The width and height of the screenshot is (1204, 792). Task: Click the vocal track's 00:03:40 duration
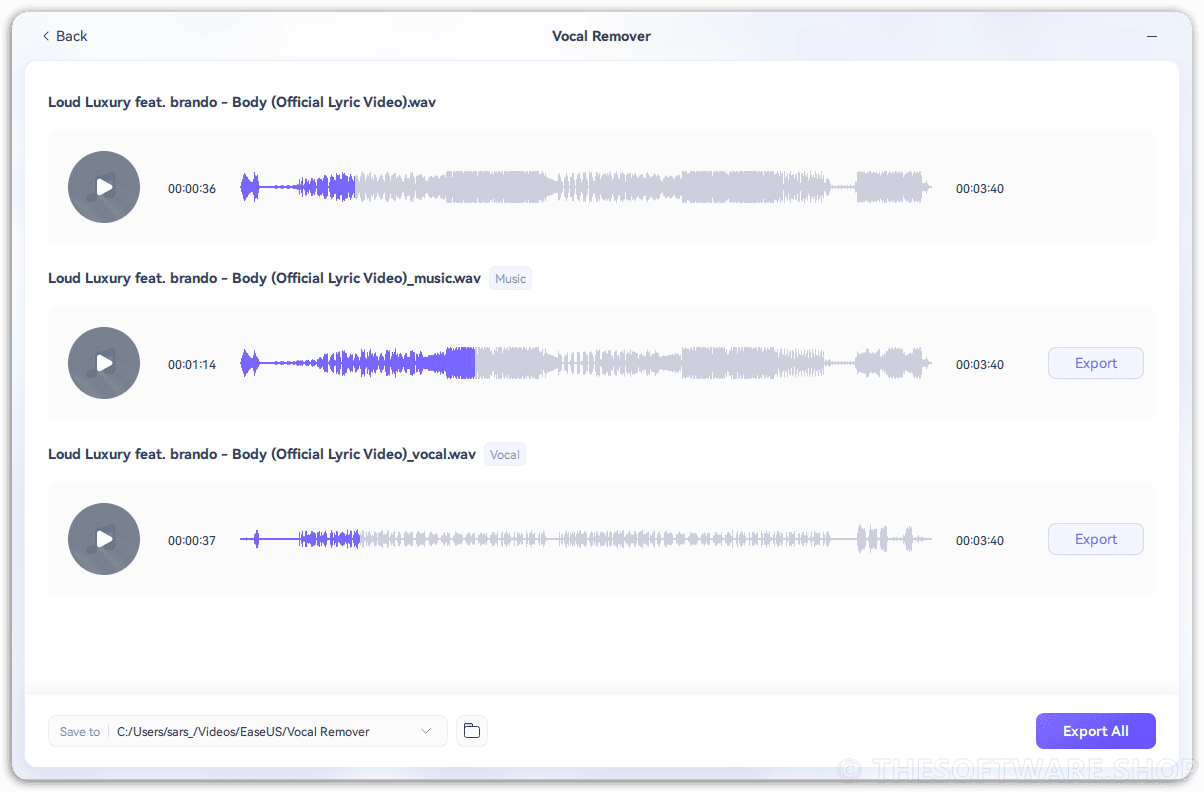(x=980, y=541)
